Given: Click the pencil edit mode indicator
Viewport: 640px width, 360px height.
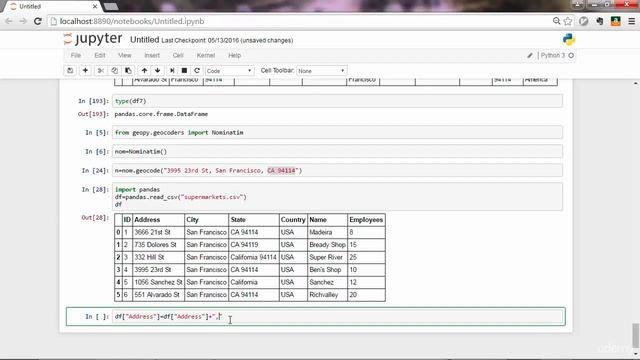Looking at the screenshot, I should 530,56.
